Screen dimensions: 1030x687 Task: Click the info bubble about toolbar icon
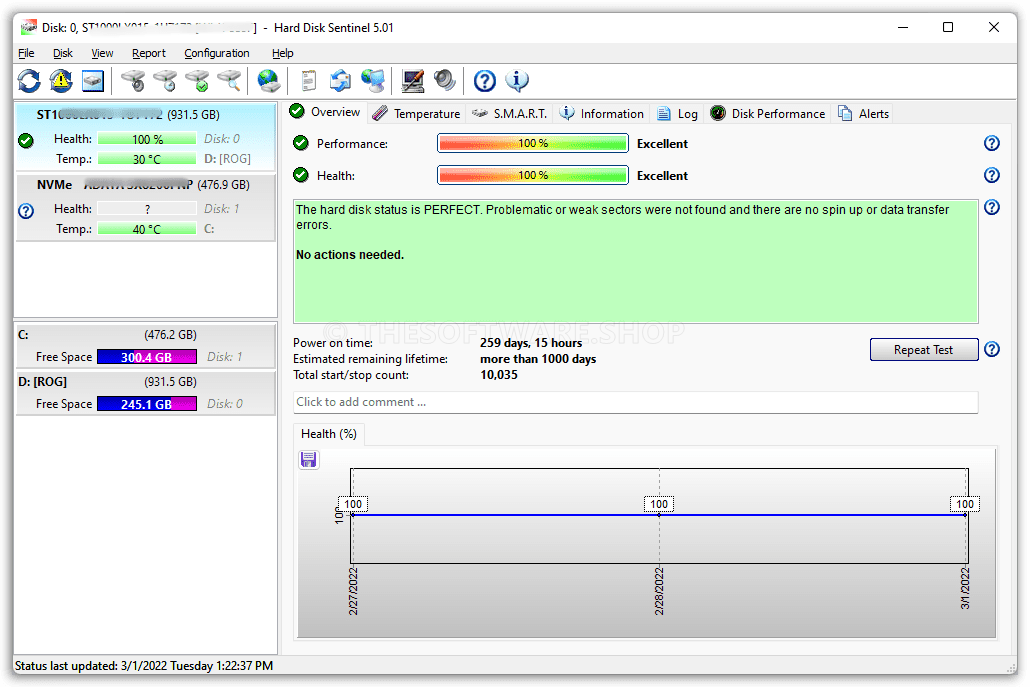pos(517,81)
